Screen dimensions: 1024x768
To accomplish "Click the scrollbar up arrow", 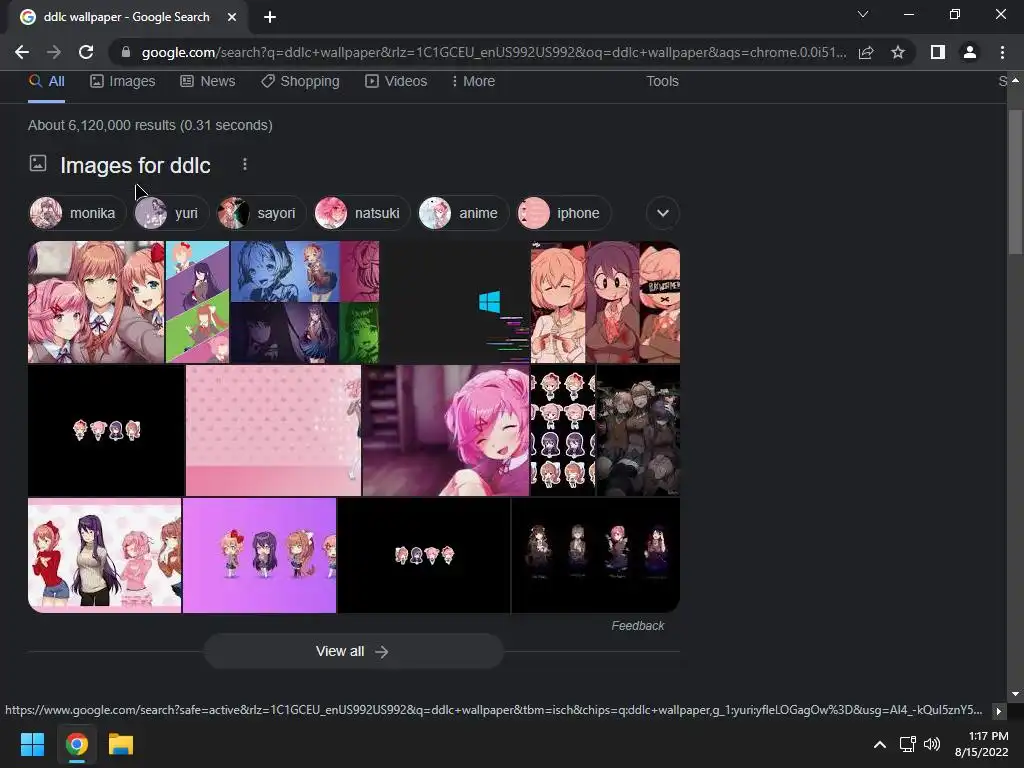I will tap(1015, 80).
